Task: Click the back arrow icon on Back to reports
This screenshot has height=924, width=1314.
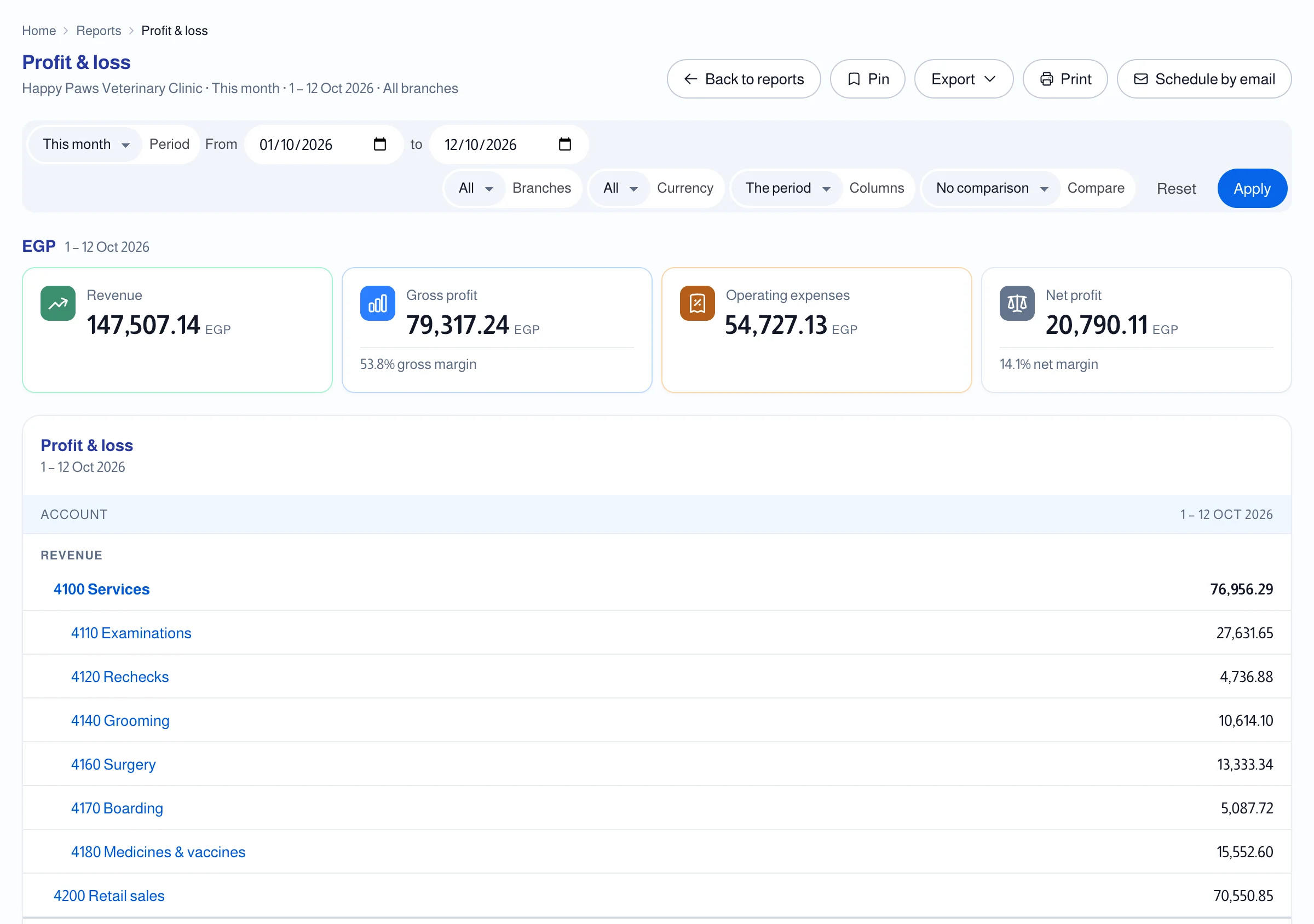Action: [691, 79]
